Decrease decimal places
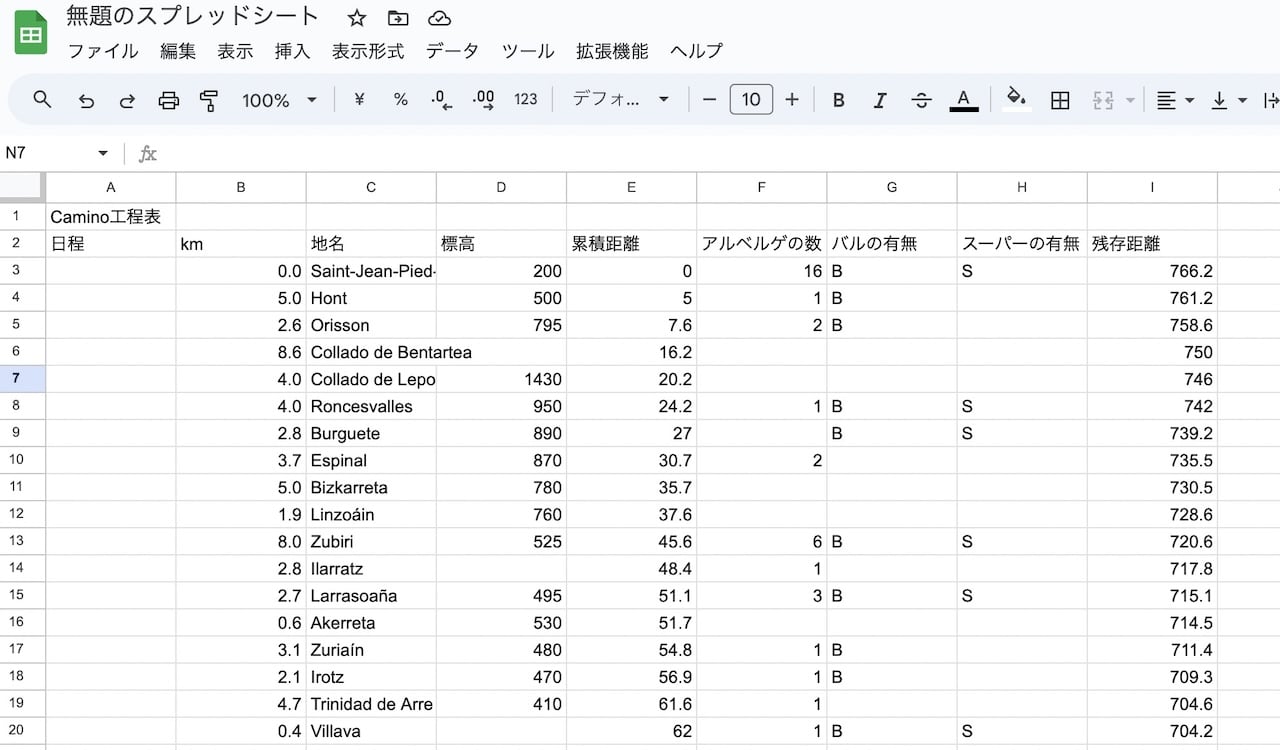This screenshot has height=750, width=1280. pyautogui.click(x=441, y=99)
